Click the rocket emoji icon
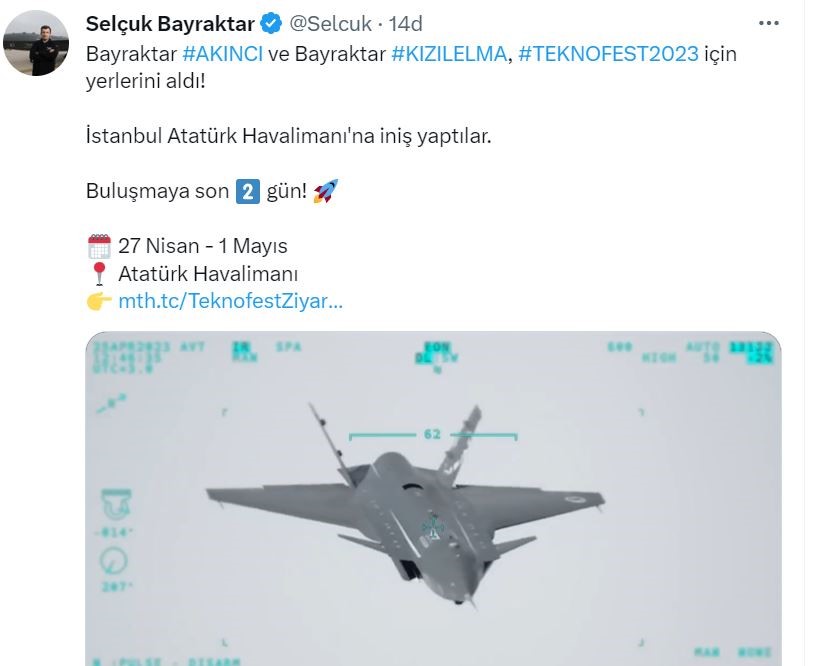 coord(326,191)
